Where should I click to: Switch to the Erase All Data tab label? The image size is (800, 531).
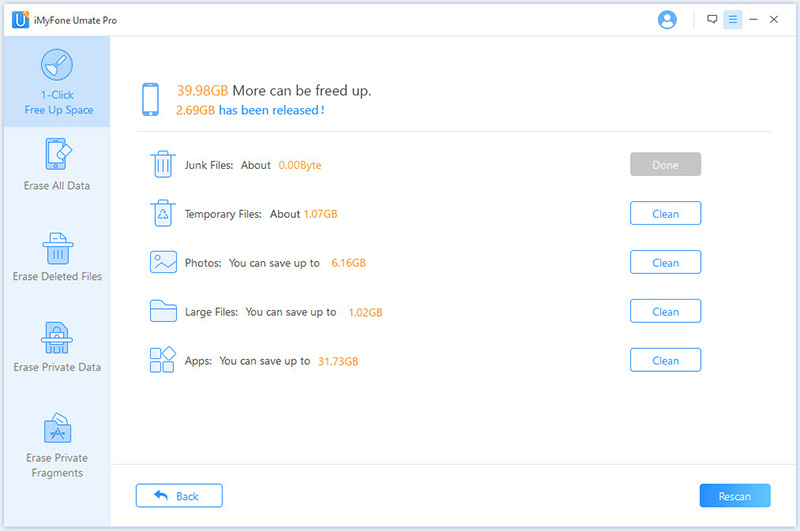click(x=57, y=186)
